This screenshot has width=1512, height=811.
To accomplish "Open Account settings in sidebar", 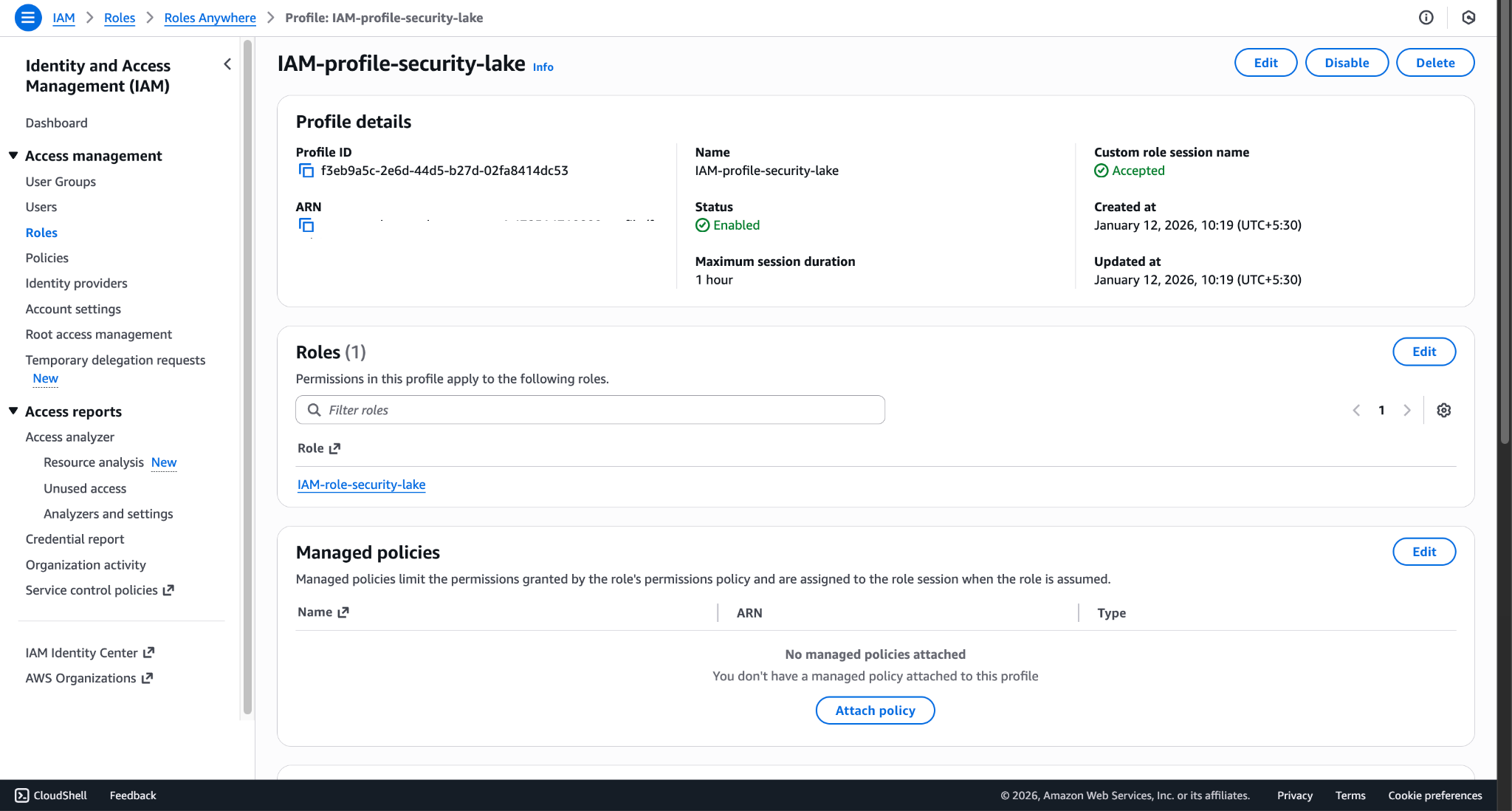I will pyautogui.click(x=73, y=309).
